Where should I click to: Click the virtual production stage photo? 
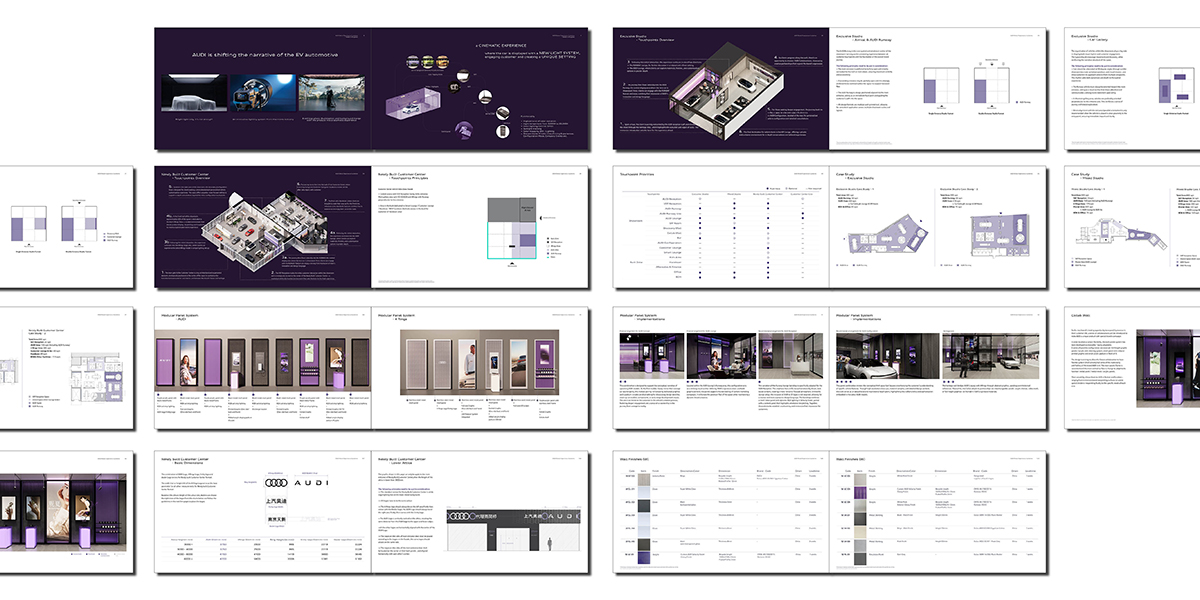pyautogui.click(x=329, y=97)
